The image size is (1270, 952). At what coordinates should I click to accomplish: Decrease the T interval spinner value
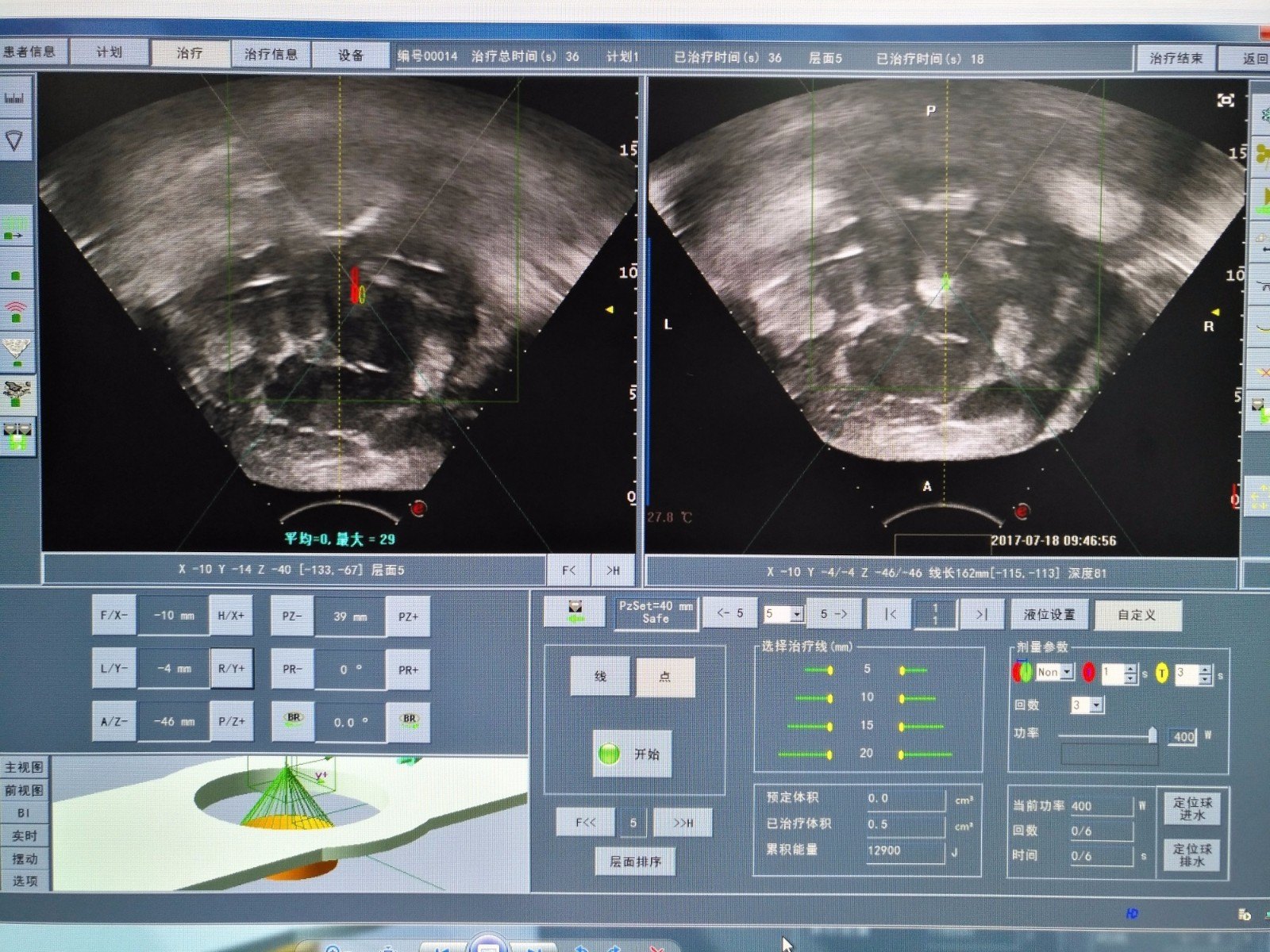[x=1205, y=680]
